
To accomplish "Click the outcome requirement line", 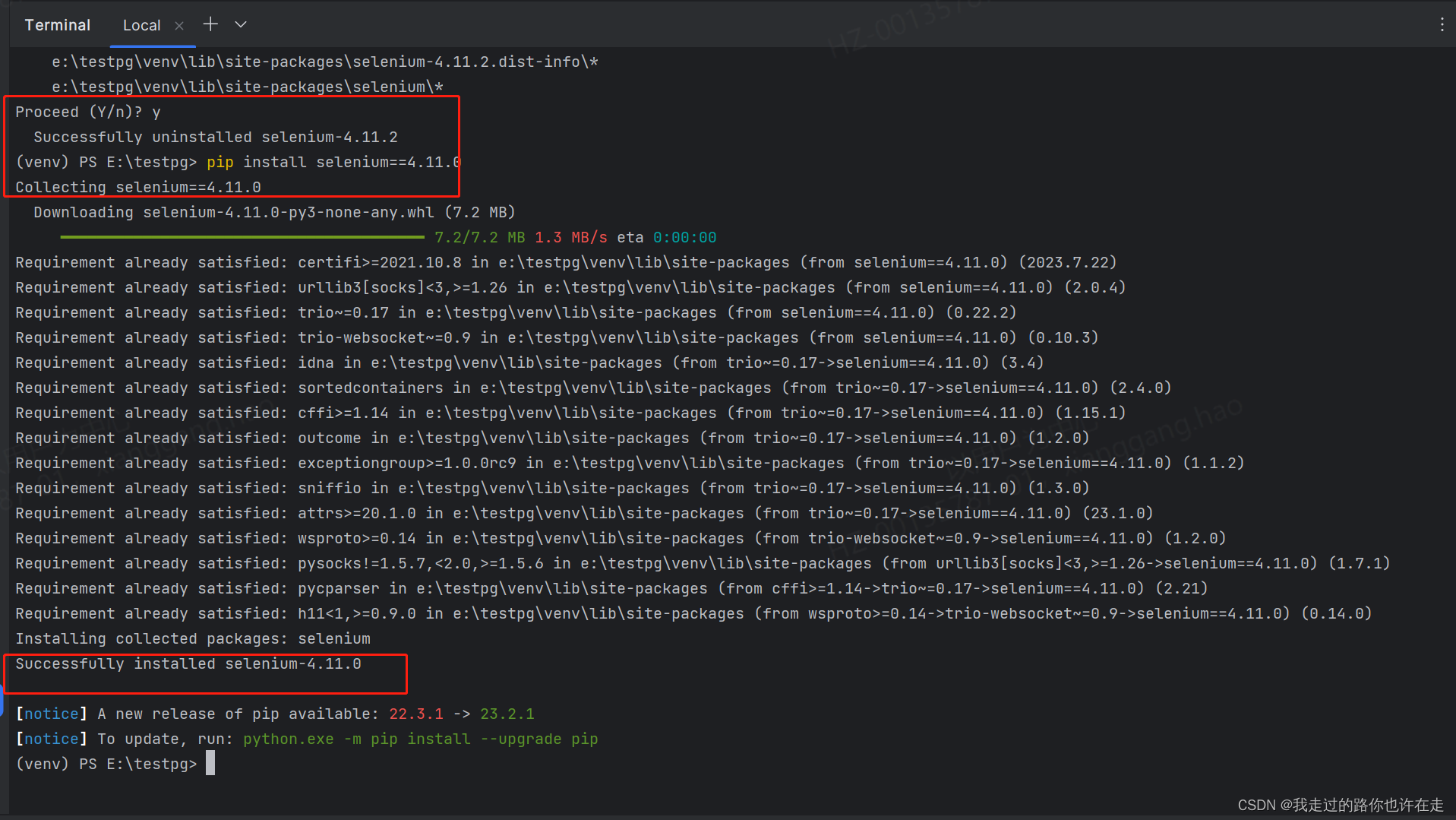I will tap(552, 438).
